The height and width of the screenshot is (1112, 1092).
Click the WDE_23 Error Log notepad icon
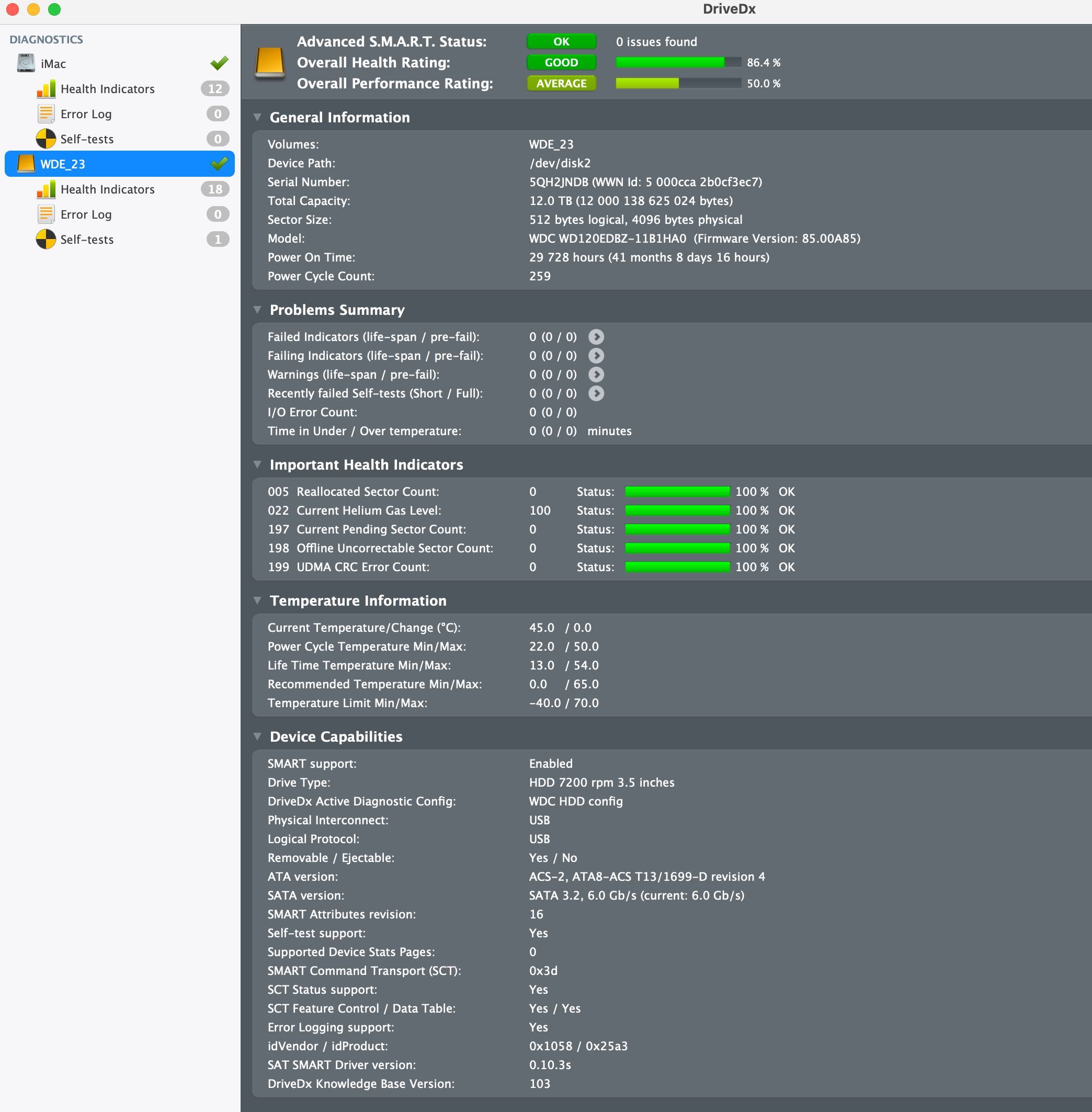pyautogui.click(x=46, y=214)
